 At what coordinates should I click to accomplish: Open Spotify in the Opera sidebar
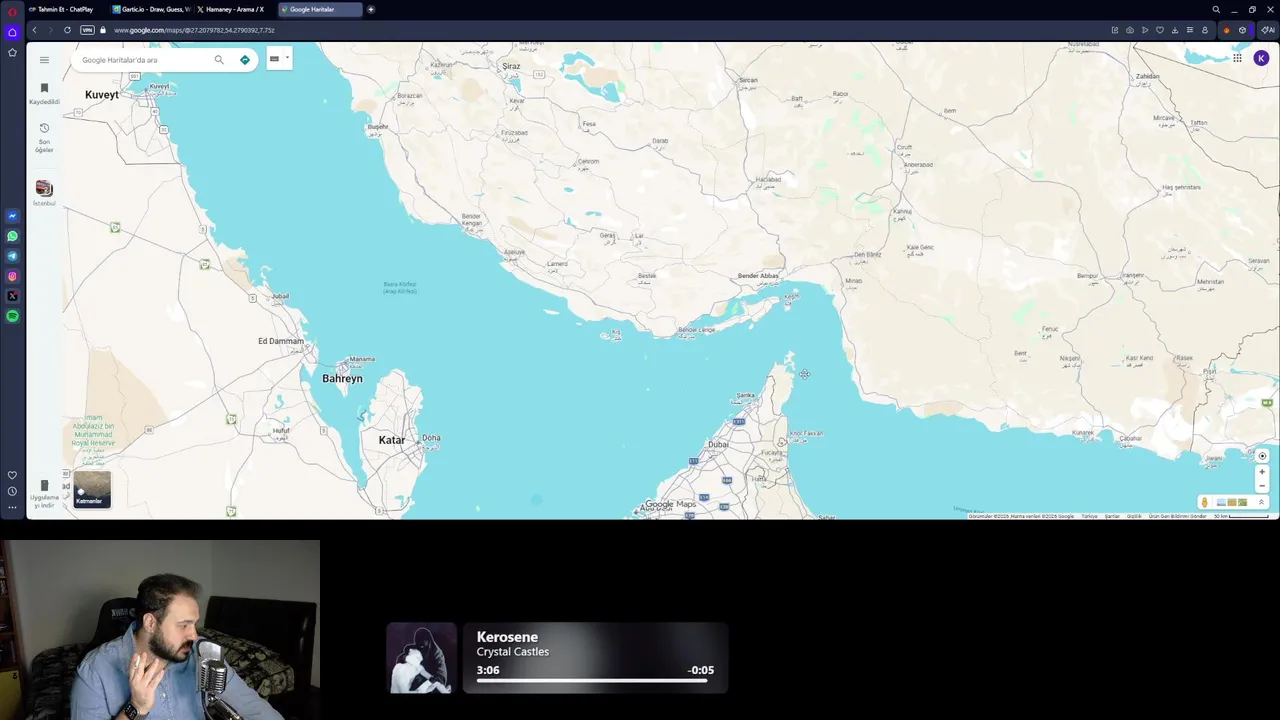coord(12,316)
